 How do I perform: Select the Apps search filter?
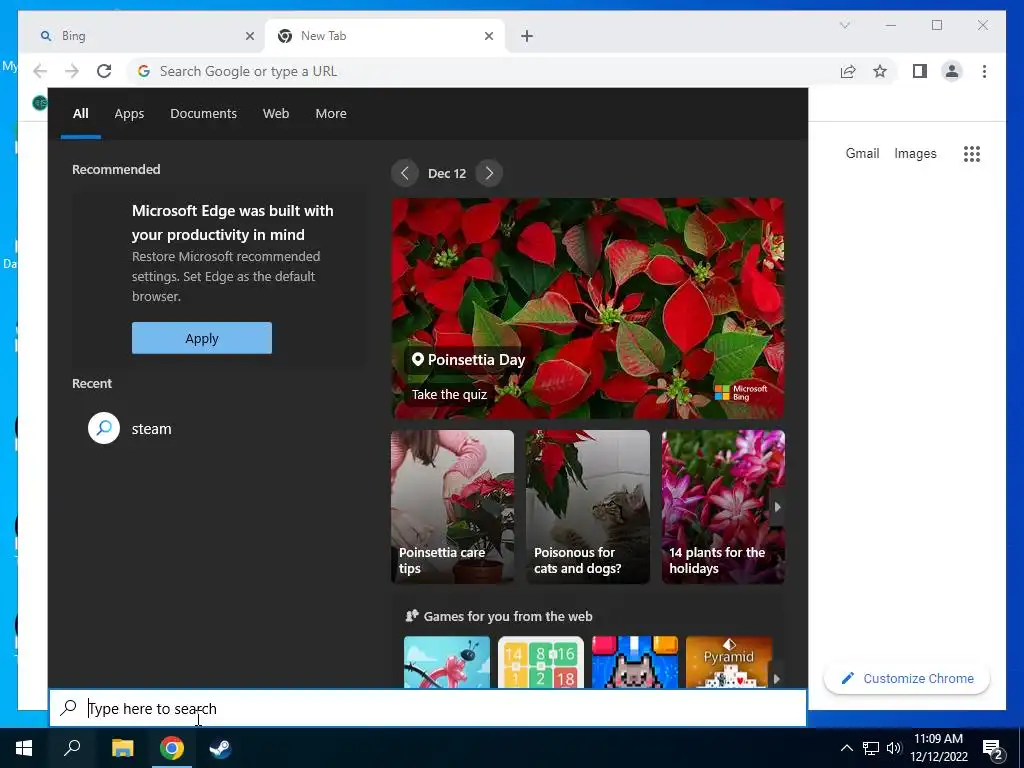[129, 114]
